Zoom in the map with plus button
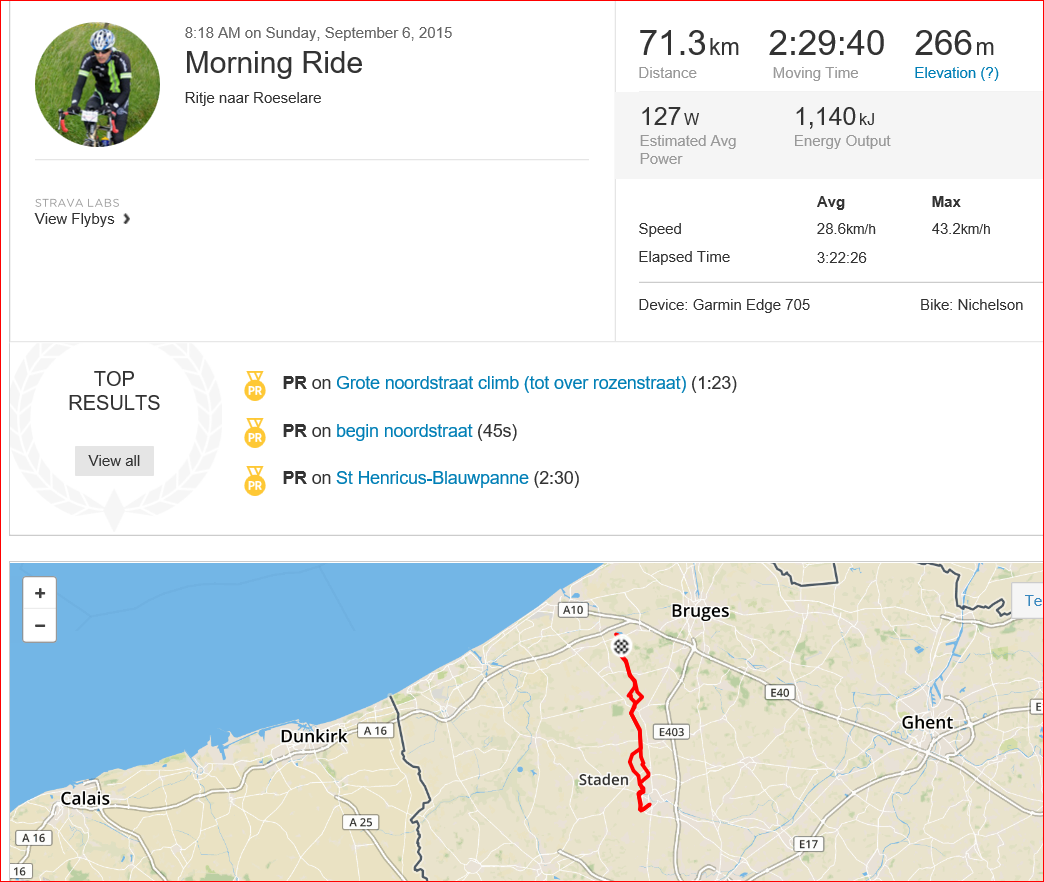Screen dimensions: 1044x882 pos(39,593)
